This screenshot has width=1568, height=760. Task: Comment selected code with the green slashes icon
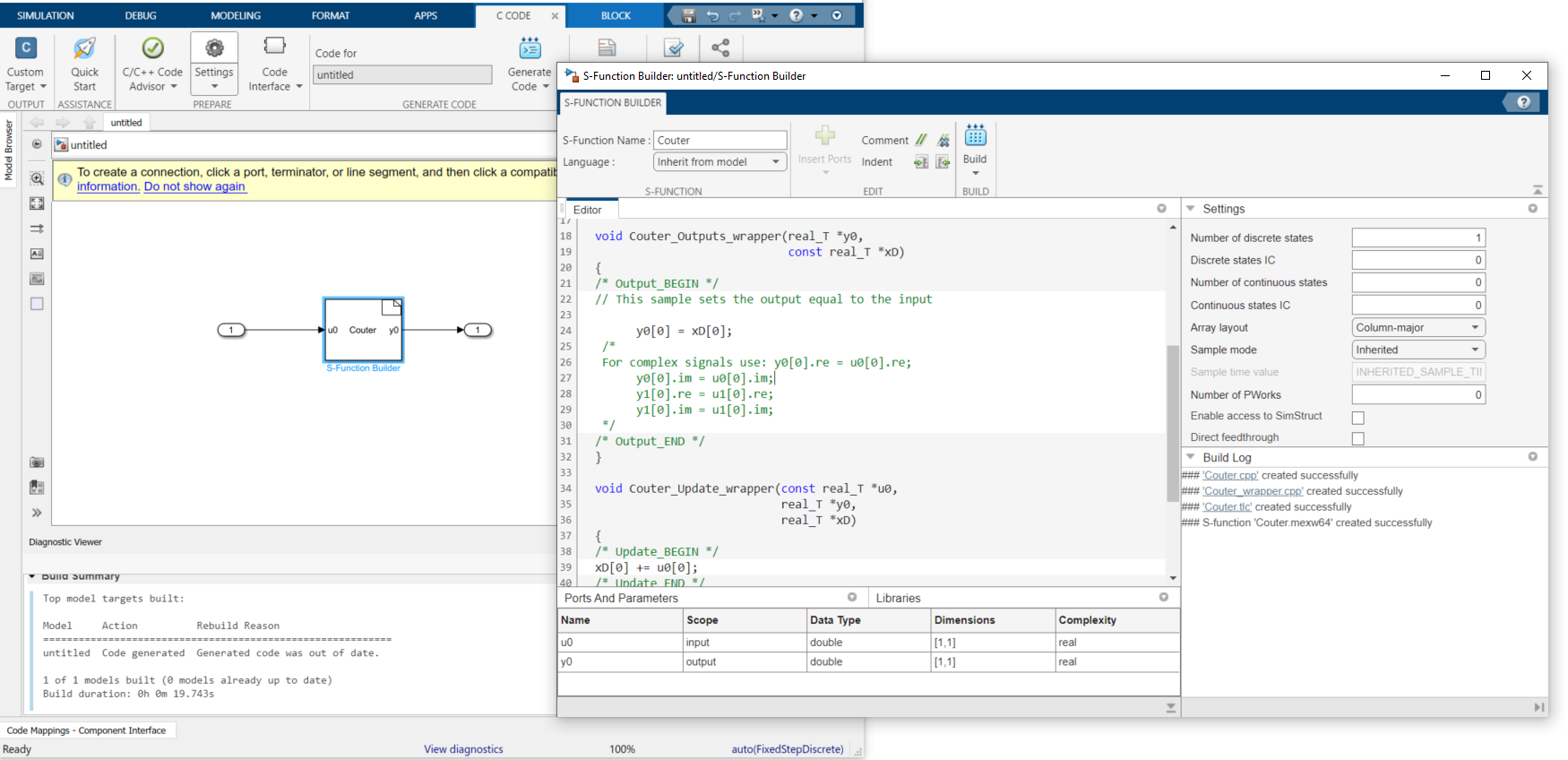tap(921, 140)
